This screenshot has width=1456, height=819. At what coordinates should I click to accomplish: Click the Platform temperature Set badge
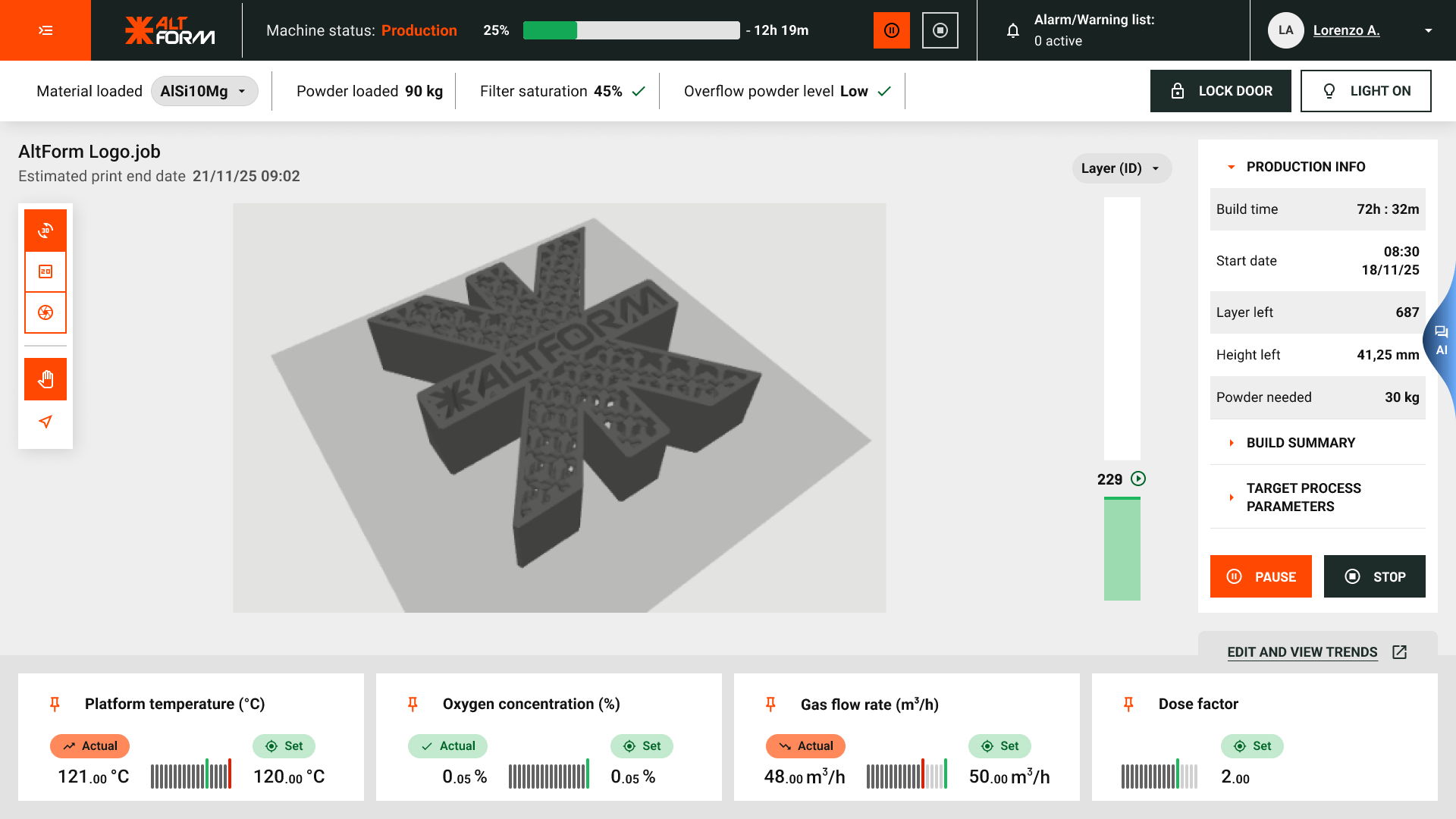point(284,746)
